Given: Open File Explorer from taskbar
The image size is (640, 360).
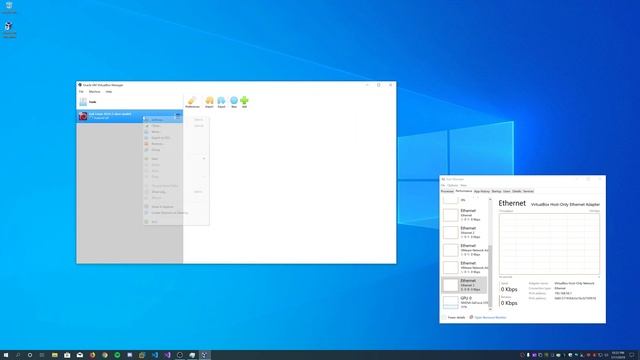Looking at the screenshot, I should click(x=55, y=355).
